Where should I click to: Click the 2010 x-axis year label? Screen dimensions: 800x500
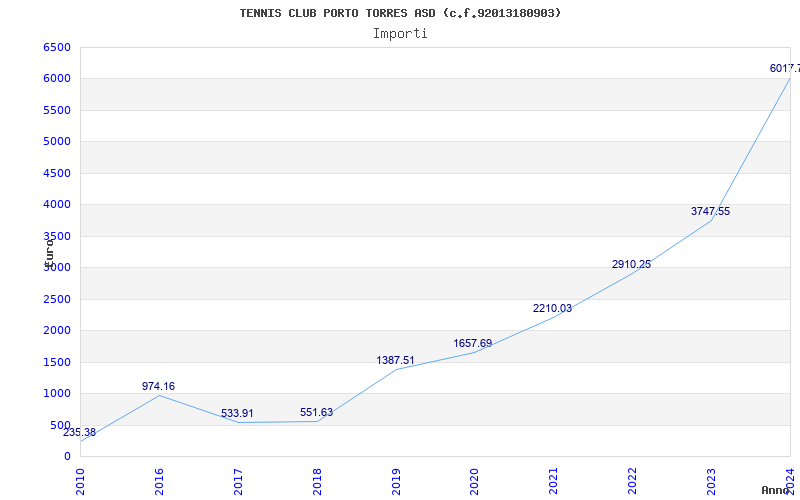(x=80, y=482)
